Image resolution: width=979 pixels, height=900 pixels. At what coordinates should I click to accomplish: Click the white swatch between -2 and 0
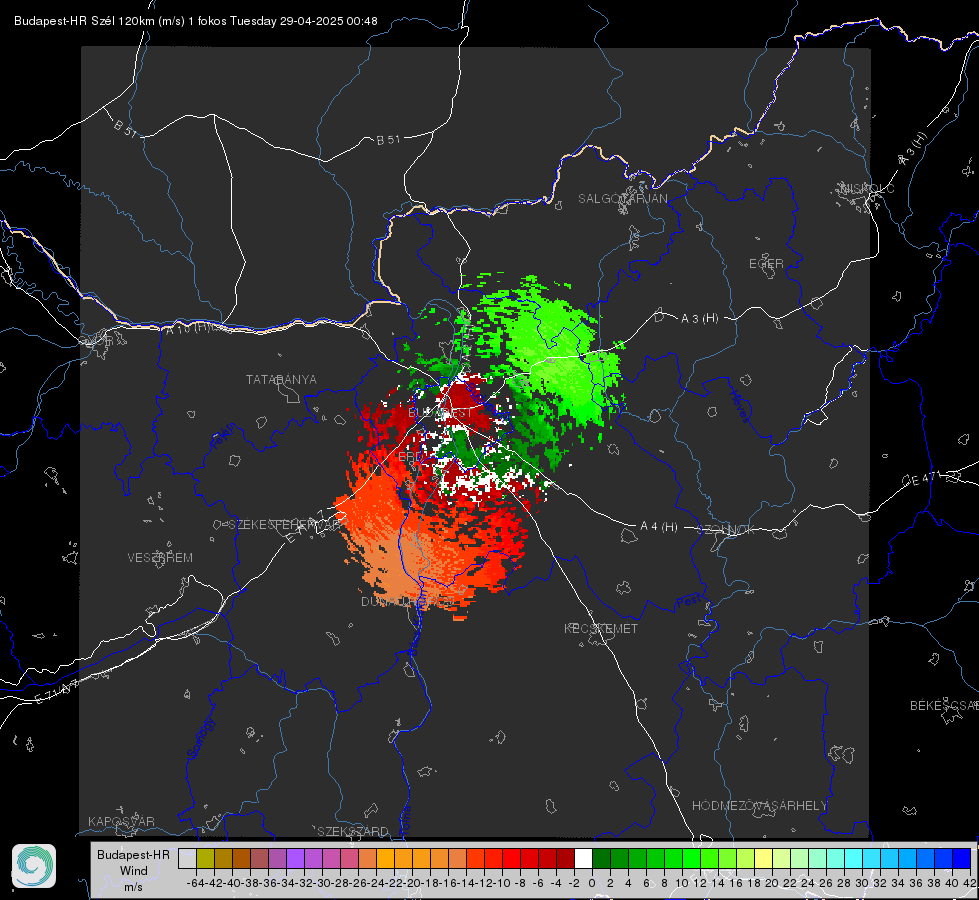(583, 858)
